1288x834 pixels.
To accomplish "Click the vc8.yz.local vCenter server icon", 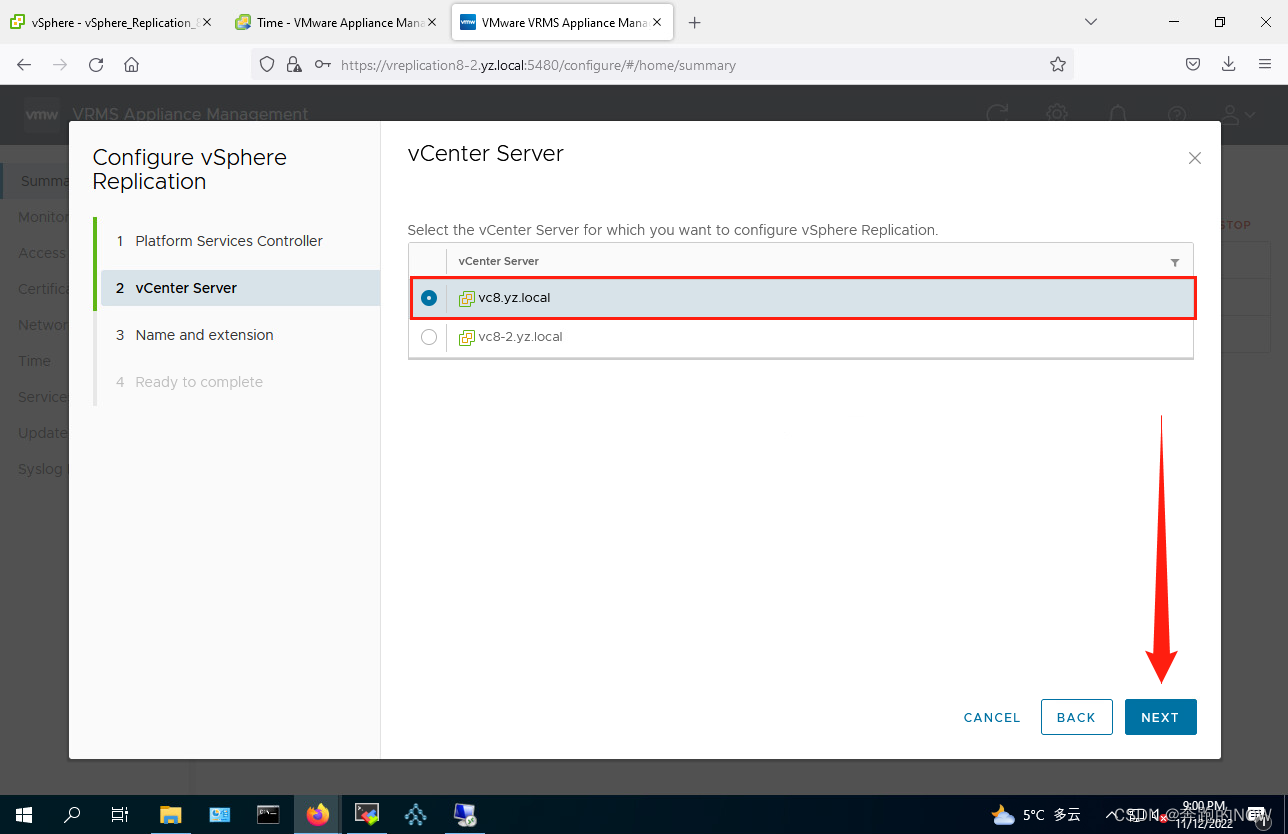I will point(466,297).
